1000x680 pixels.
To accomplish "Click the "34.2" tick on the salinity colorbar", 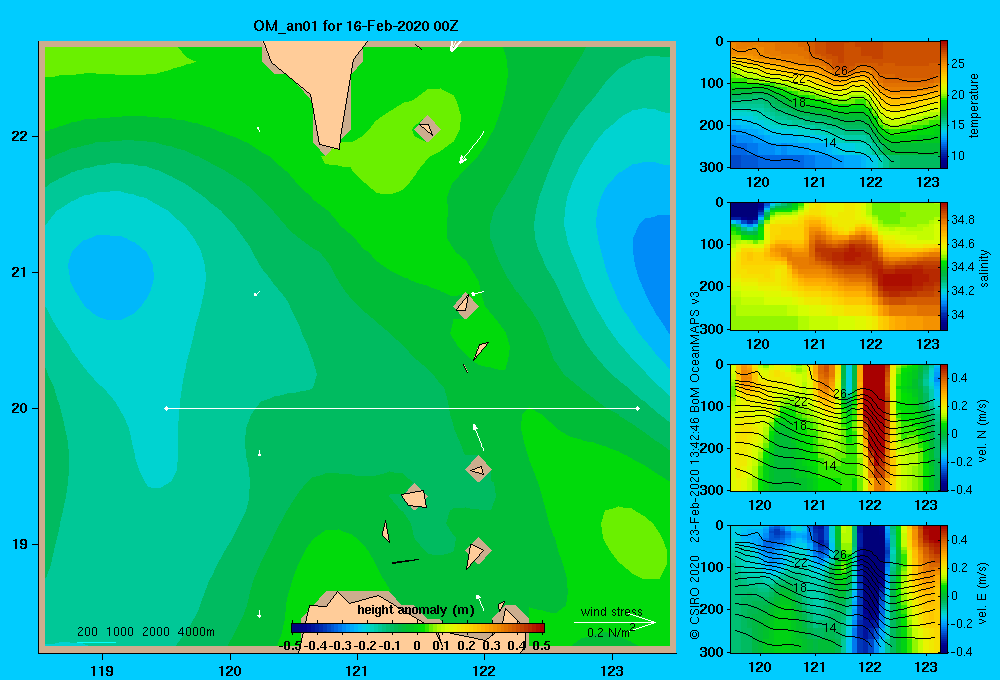I will coord(962,290).
